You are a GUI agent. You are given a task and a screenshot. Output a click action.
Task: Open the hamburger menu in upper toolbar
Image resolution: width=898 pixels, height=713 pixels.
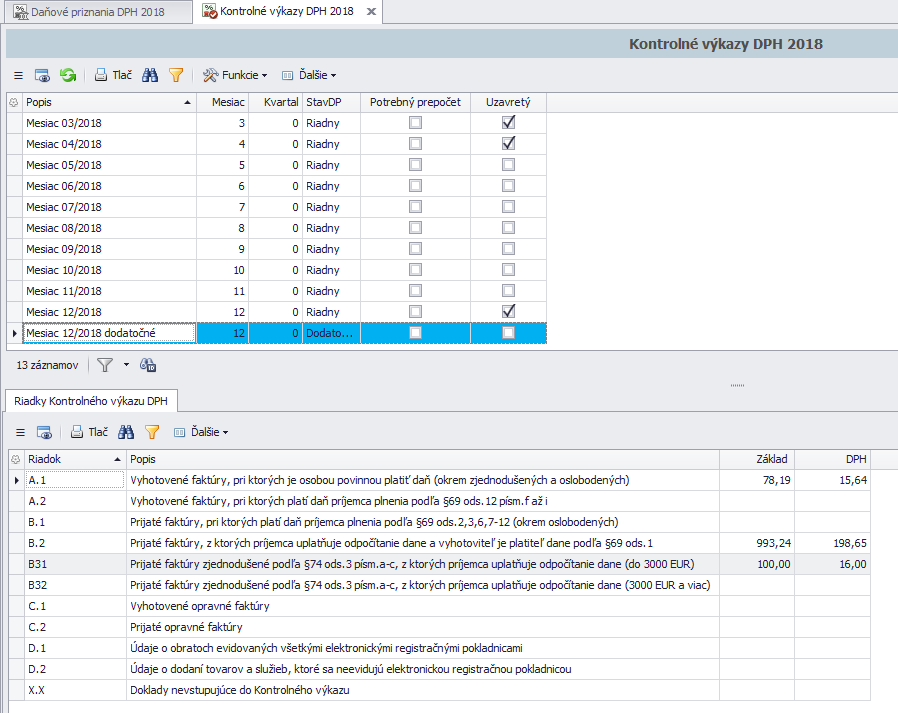pyautogui.click(x=18, y=75)
